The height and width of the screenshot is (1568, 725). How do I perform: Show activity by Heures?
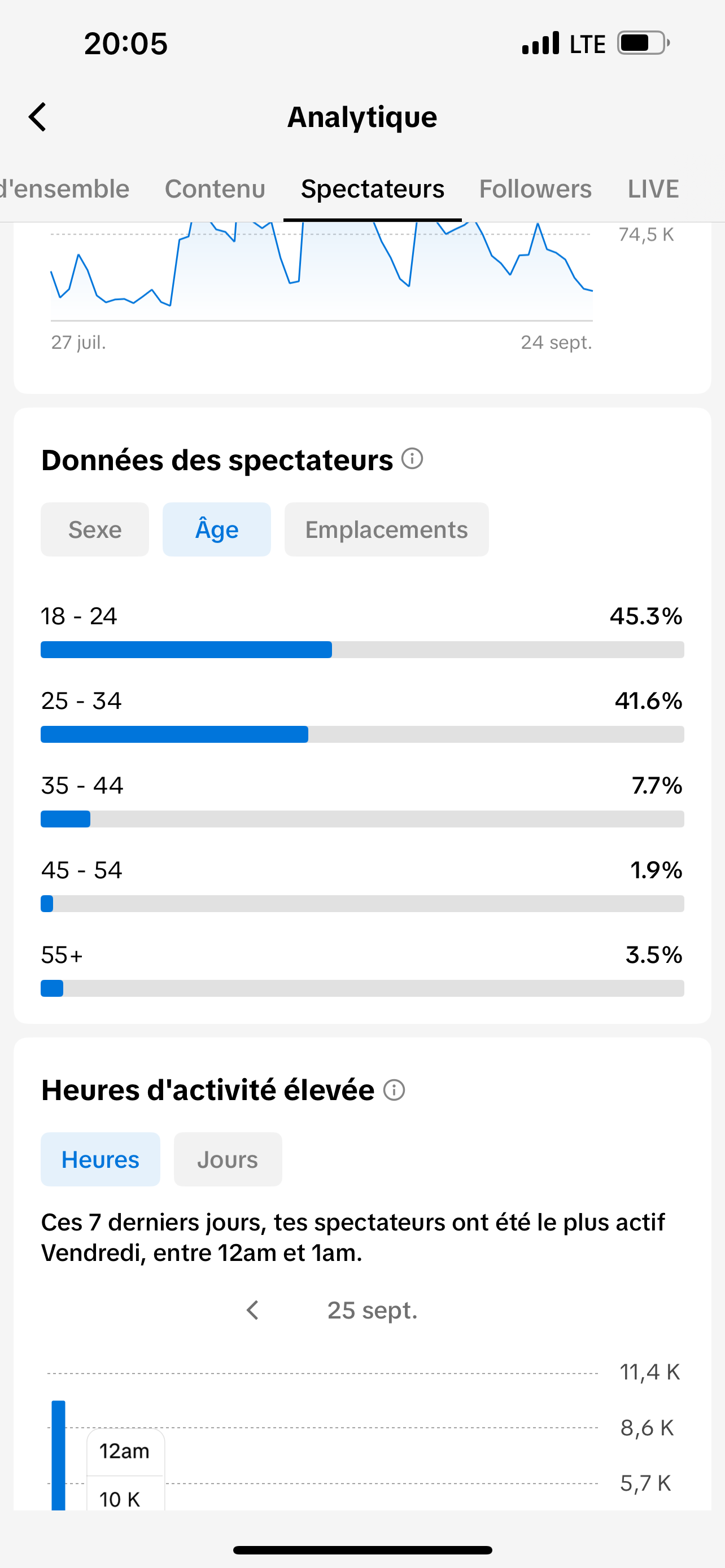pos(101,1159)
